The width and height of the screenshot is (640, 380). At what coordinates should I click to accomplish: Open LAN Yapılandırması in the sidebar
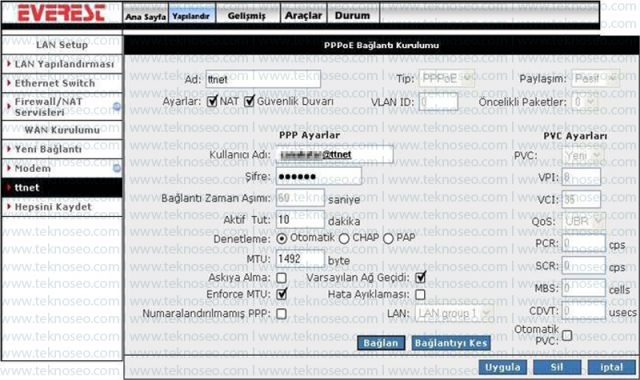point(62,64)
